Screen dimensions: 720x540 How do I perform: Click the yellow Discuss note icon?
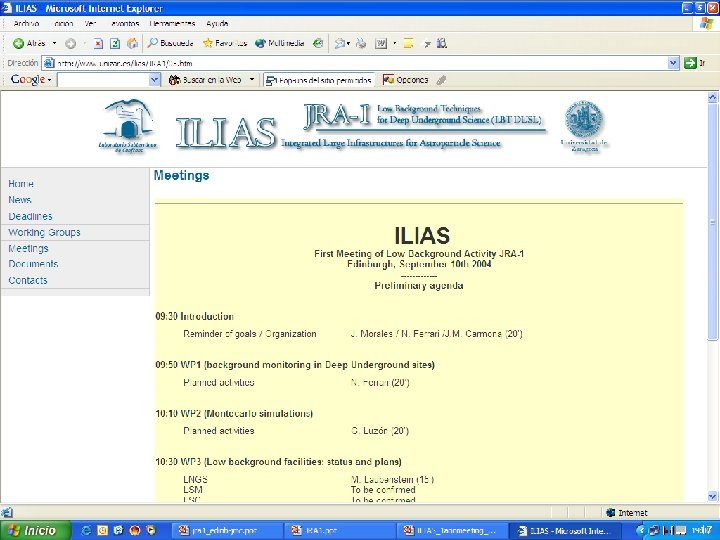(x=408, y=44)
